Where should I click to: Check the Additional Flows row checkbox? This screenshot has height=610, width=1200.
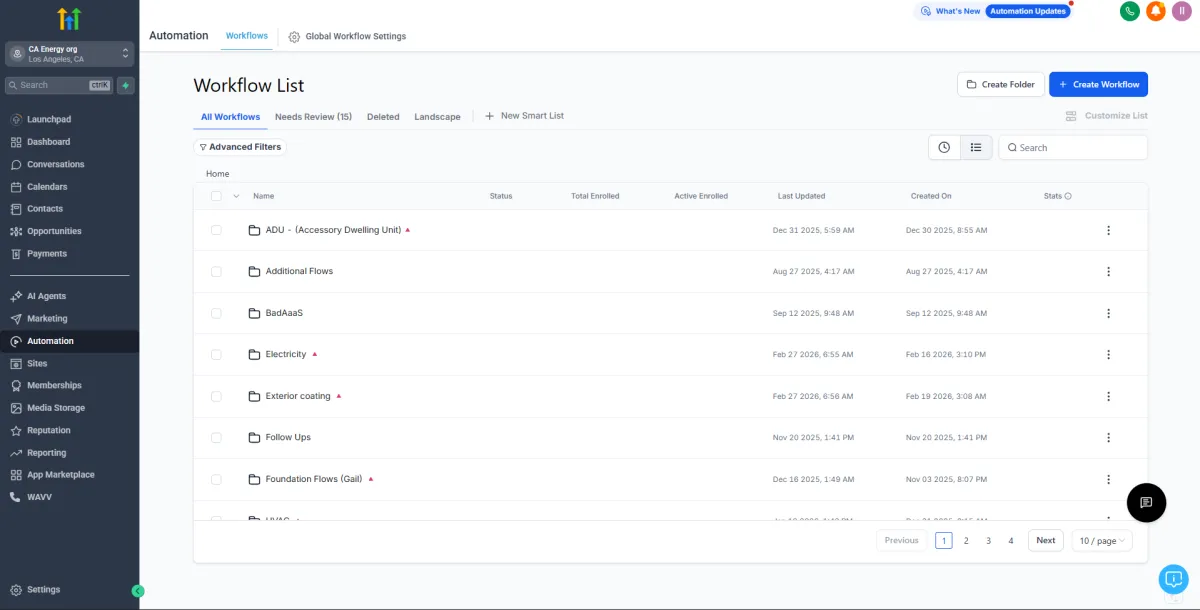tap(216, 271)
